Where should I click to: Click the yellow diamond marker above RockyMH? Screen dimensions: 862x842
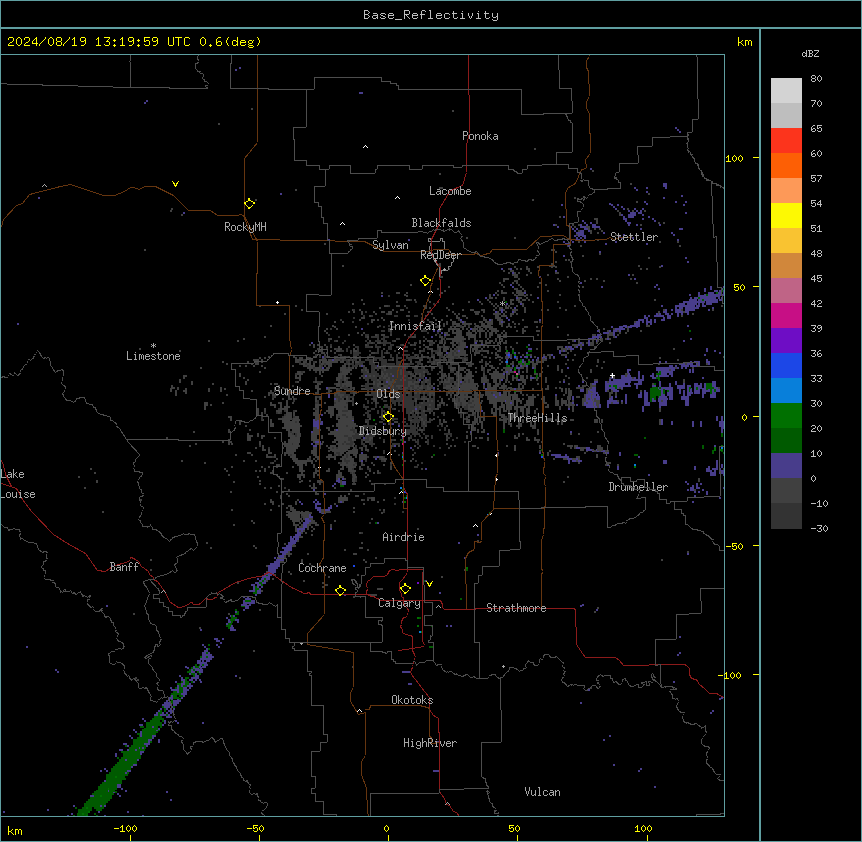249,204
